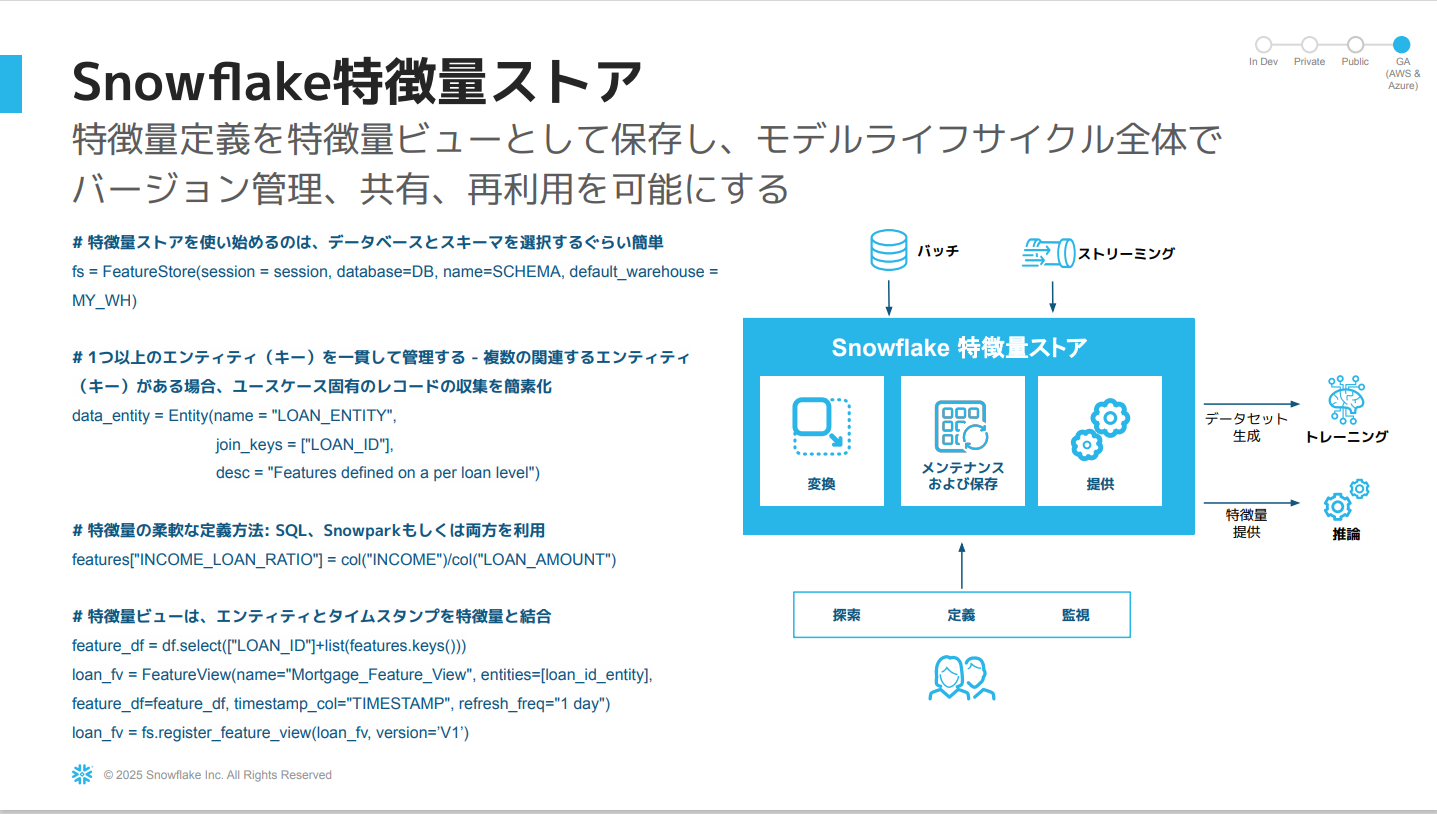Click the comment 1つ以上のエンティティ
Image resolution: width=1437 pixels, height=814 pixels.
(x=381, y=357)
